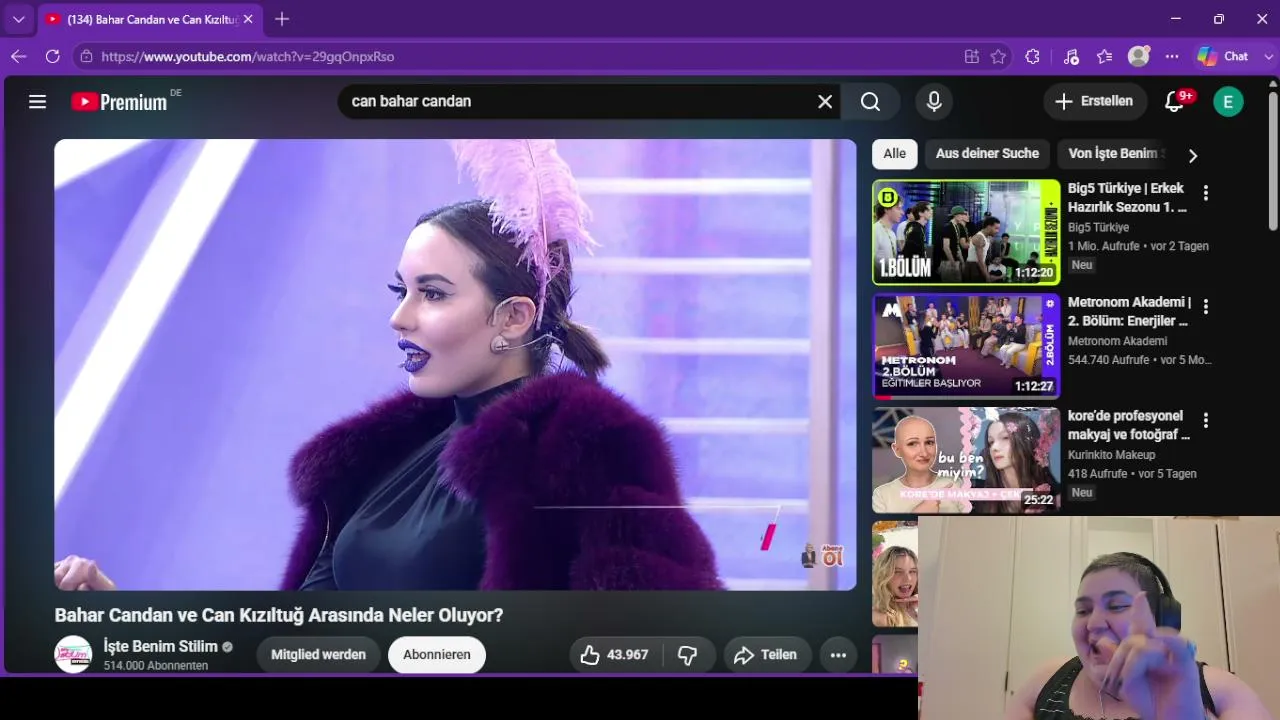1280x720 pixels.
Task: Open 'kore'de profesyonel makyaj' video title
Action: [x=1129, y=426]
